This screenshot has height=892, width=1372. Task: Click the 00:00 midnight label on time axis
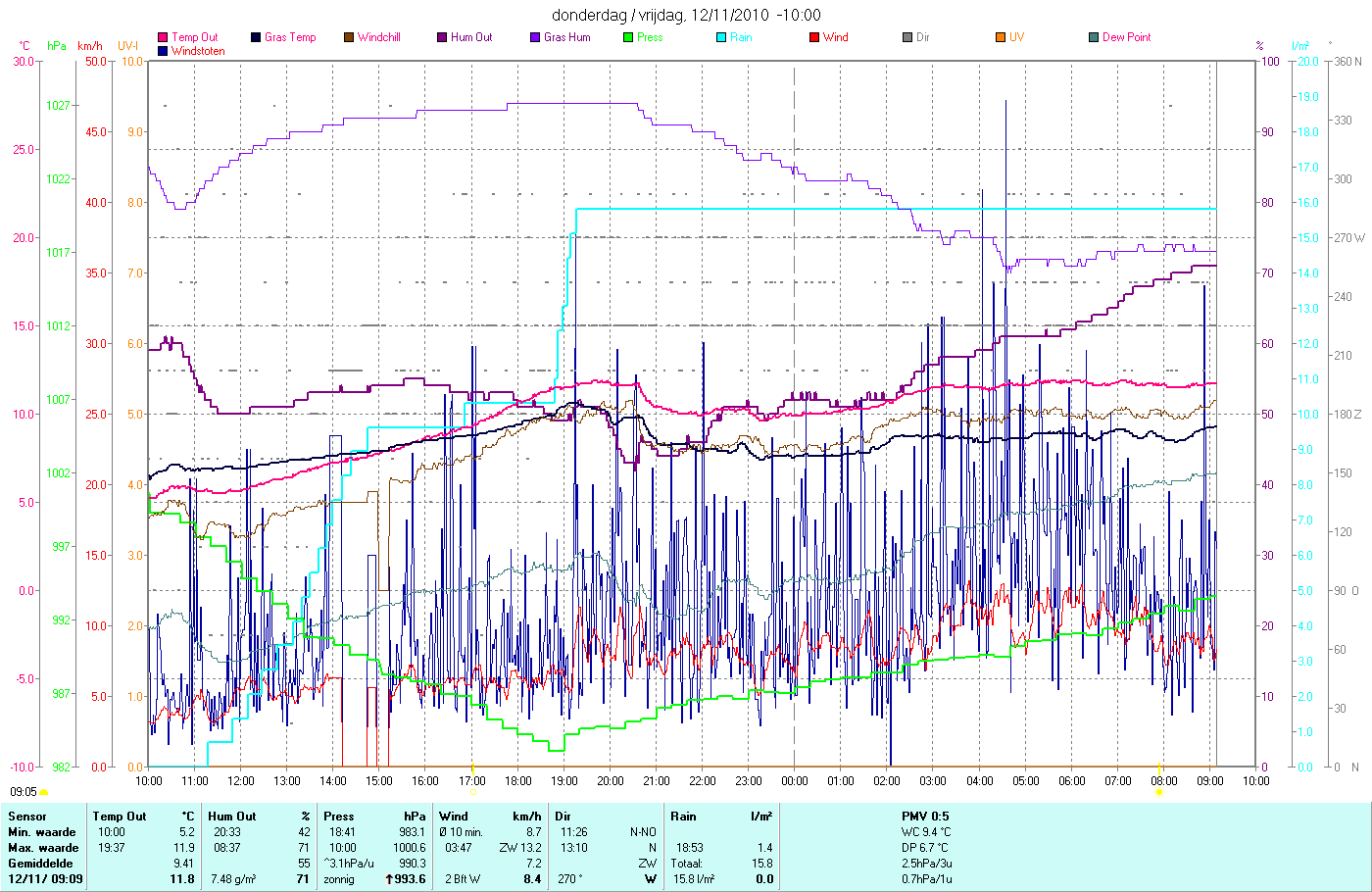[795, 781]
